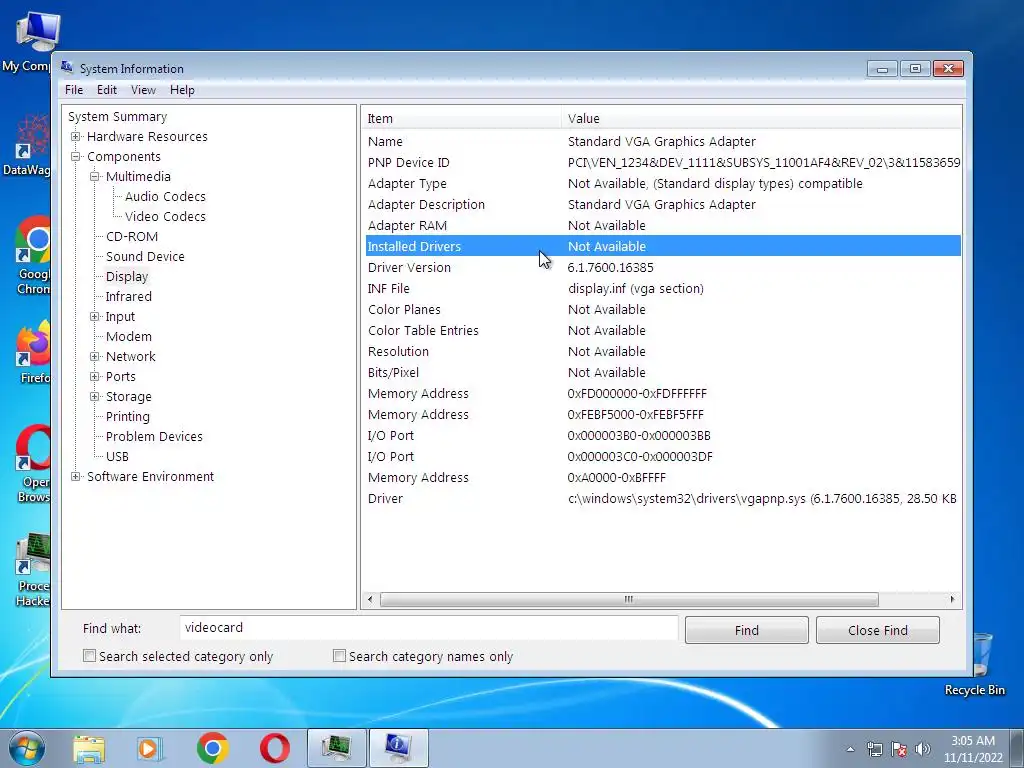Open the View menu

(x=143, y=90)
